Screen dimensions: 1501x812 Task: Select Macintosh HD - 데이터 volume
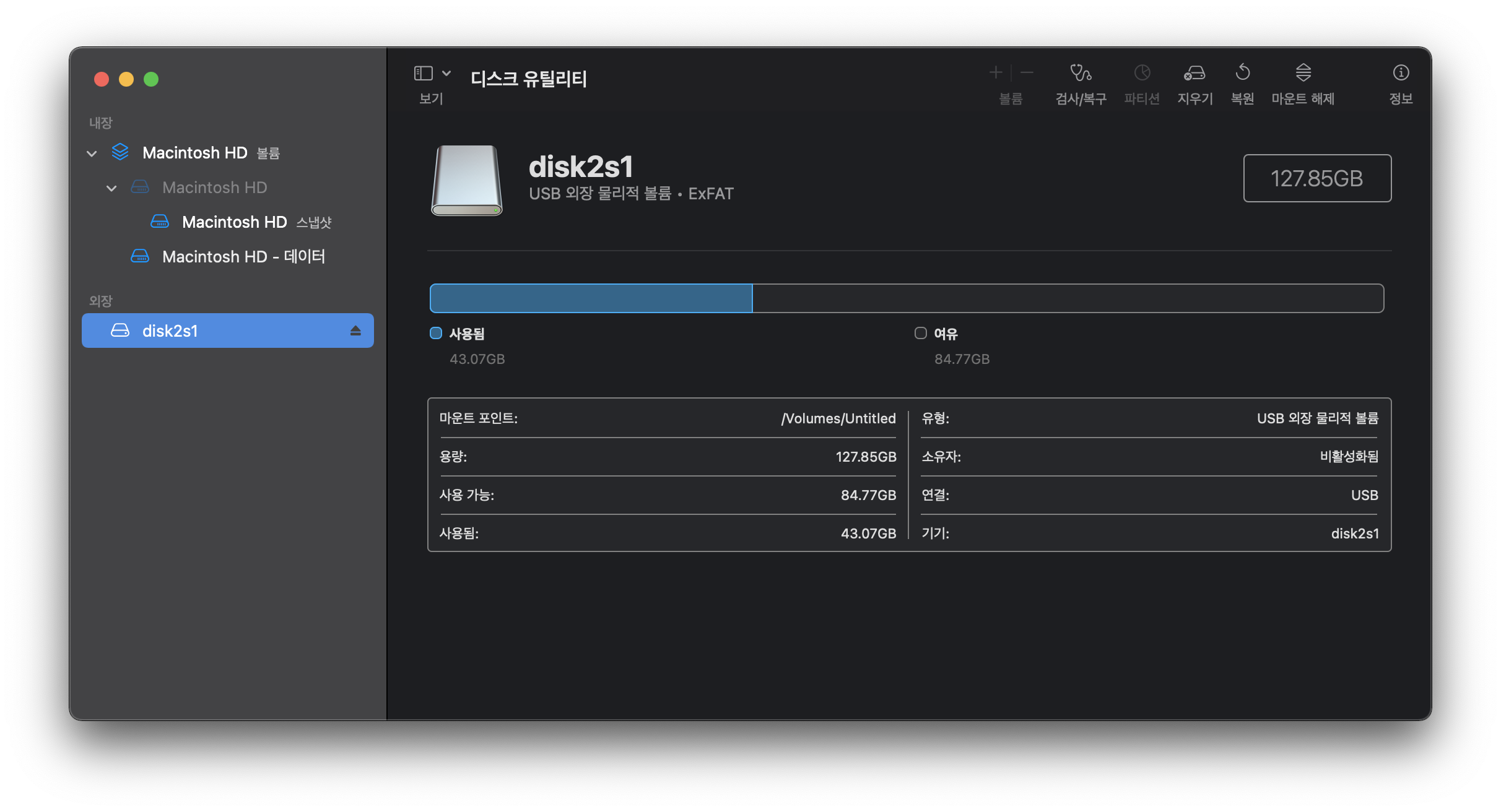click(243, 257)
